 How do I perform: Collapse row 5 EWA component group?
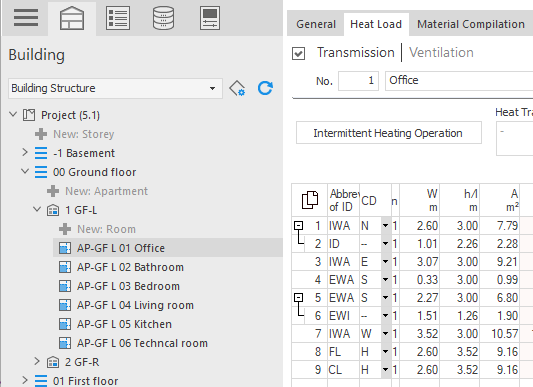coord(298,298)
